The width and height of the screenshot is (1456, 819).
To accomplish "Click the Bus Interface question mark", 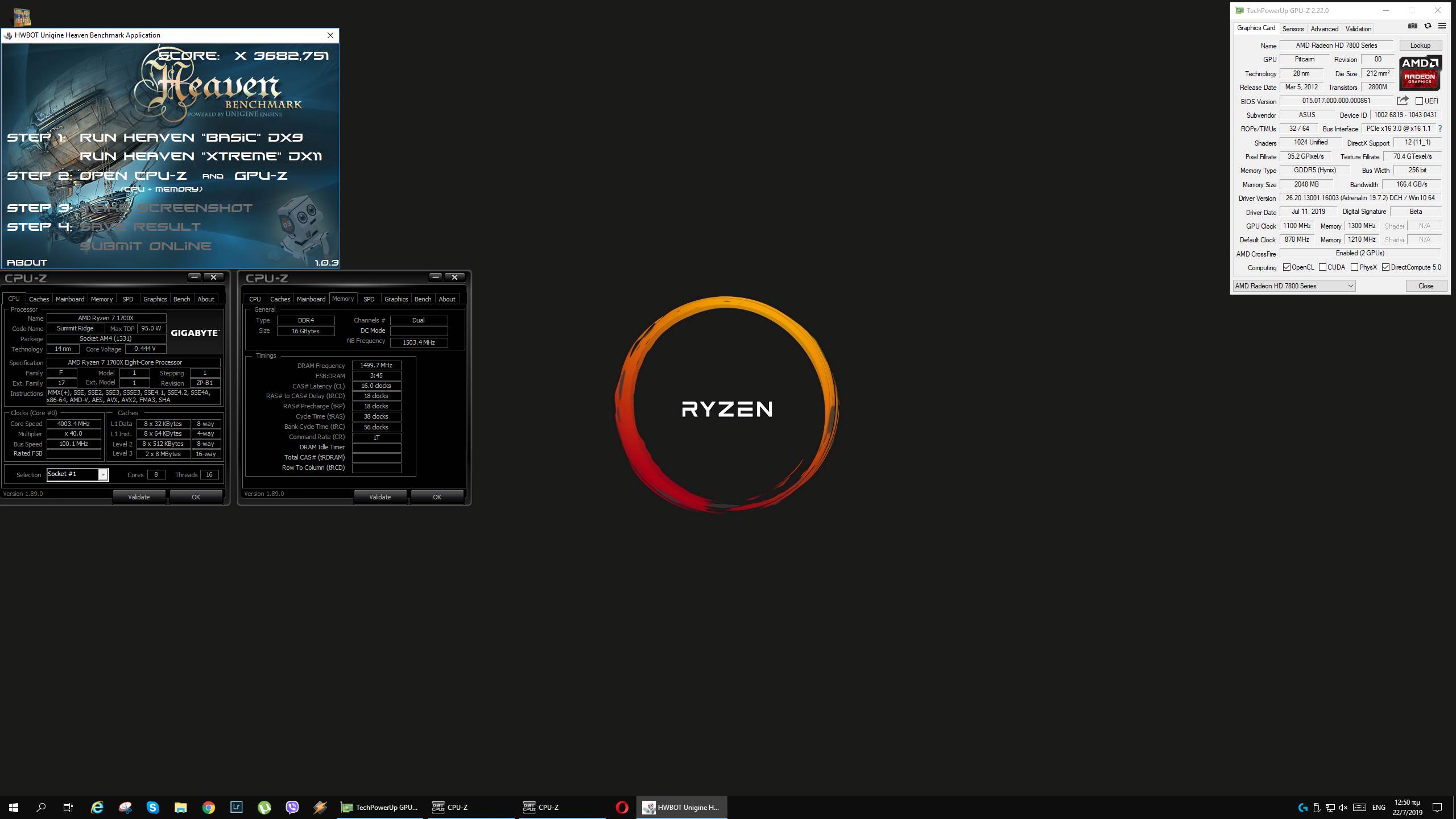I will 1440,129.
